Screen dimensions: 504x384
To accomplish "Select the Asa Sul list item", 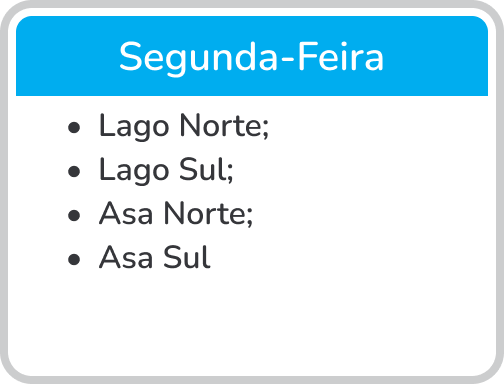I will tap(155, 257).
